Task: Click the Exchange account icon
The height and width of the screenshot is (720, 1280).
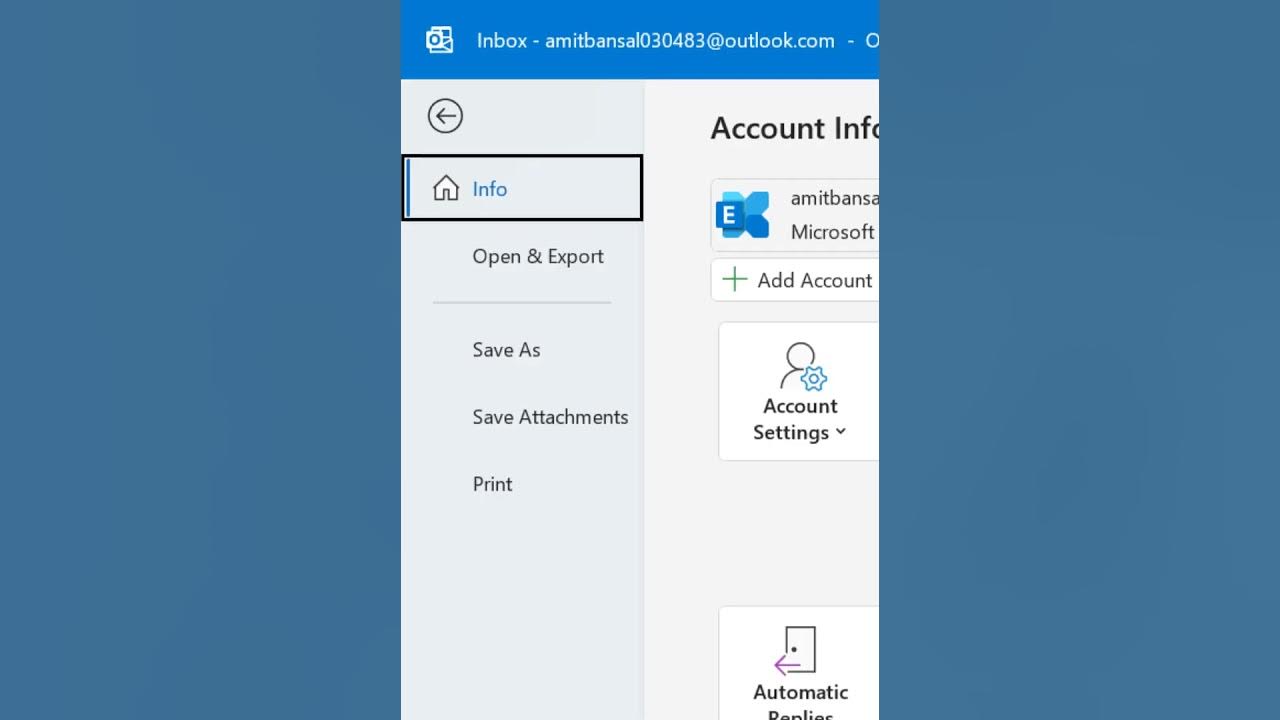Action: pos(743,215)
